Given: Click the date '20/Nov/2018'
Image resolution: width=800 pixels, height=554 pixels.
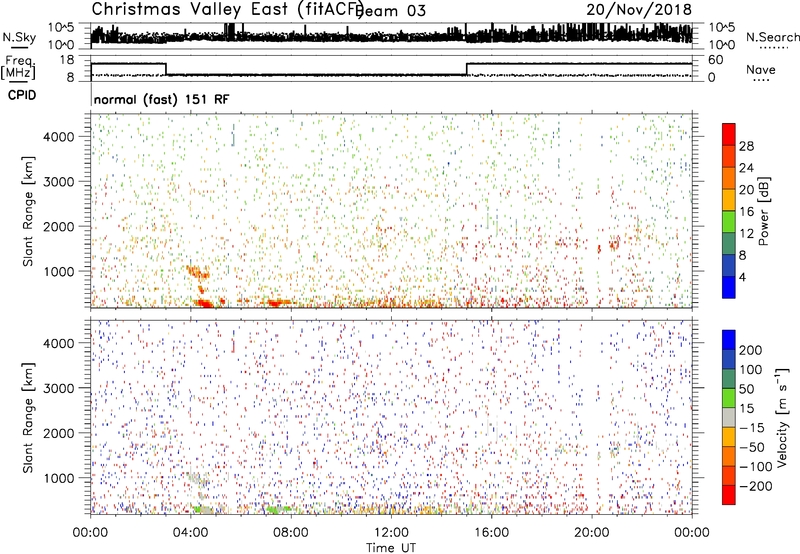Looking at the screenshot, I should click(639, 10).
